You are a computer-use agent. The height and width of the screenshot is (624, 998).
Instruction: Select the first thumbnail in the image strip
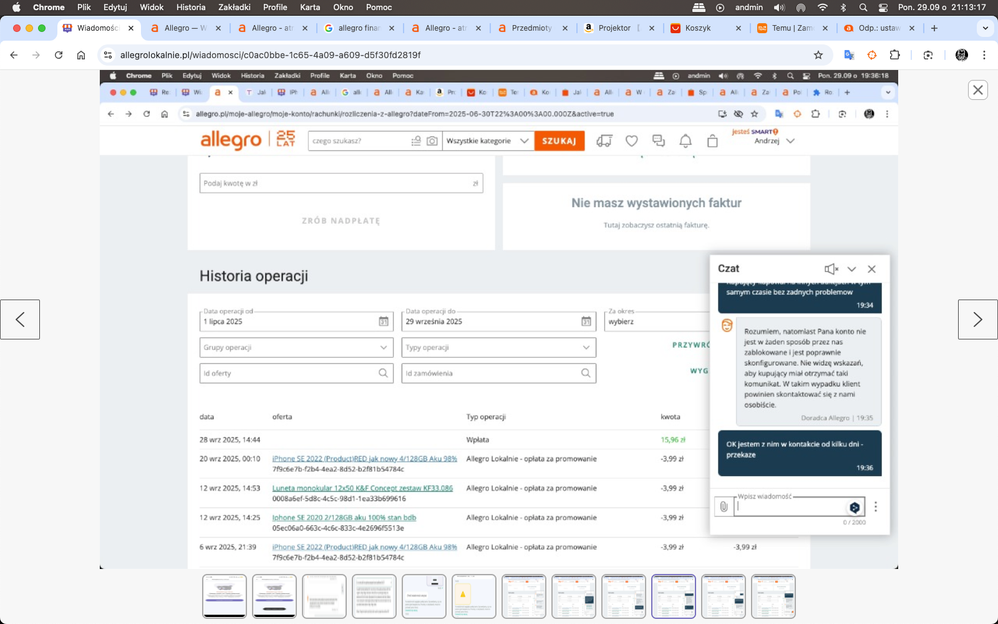tap(224, 596)
